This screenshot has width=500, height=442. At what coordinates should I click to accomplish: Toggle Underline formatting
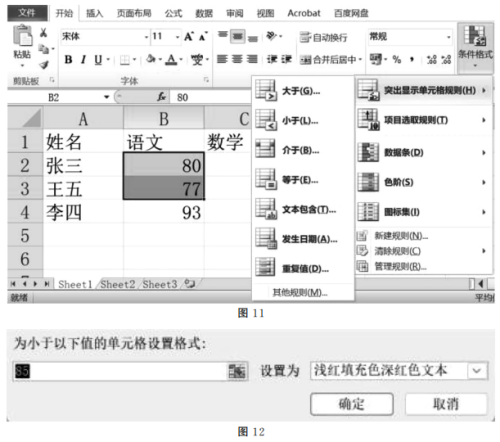[98, 60]
